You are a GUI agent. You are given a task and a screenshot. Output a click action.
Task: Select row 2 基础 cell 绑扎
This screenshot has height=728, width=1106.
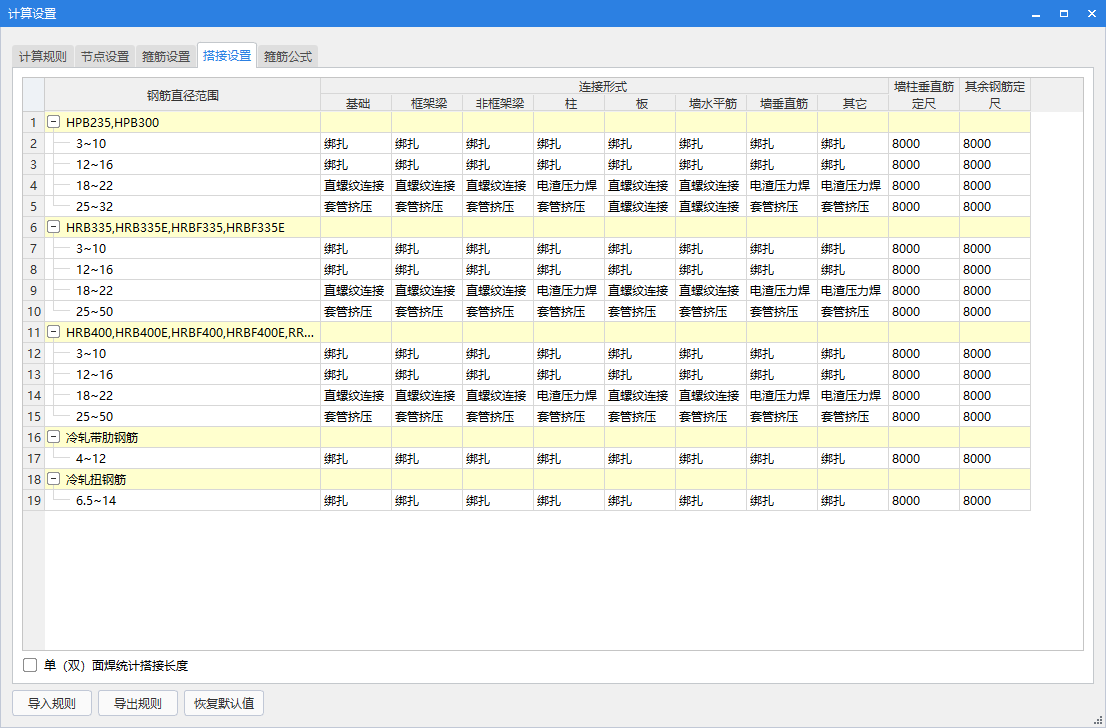[x=356, y=144]
